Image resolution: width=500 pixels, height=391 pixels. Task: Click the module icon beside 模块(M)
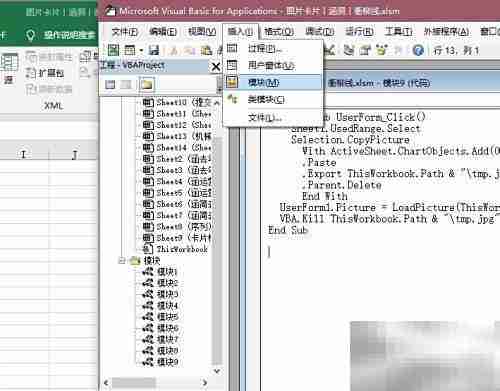coord(232,82)
